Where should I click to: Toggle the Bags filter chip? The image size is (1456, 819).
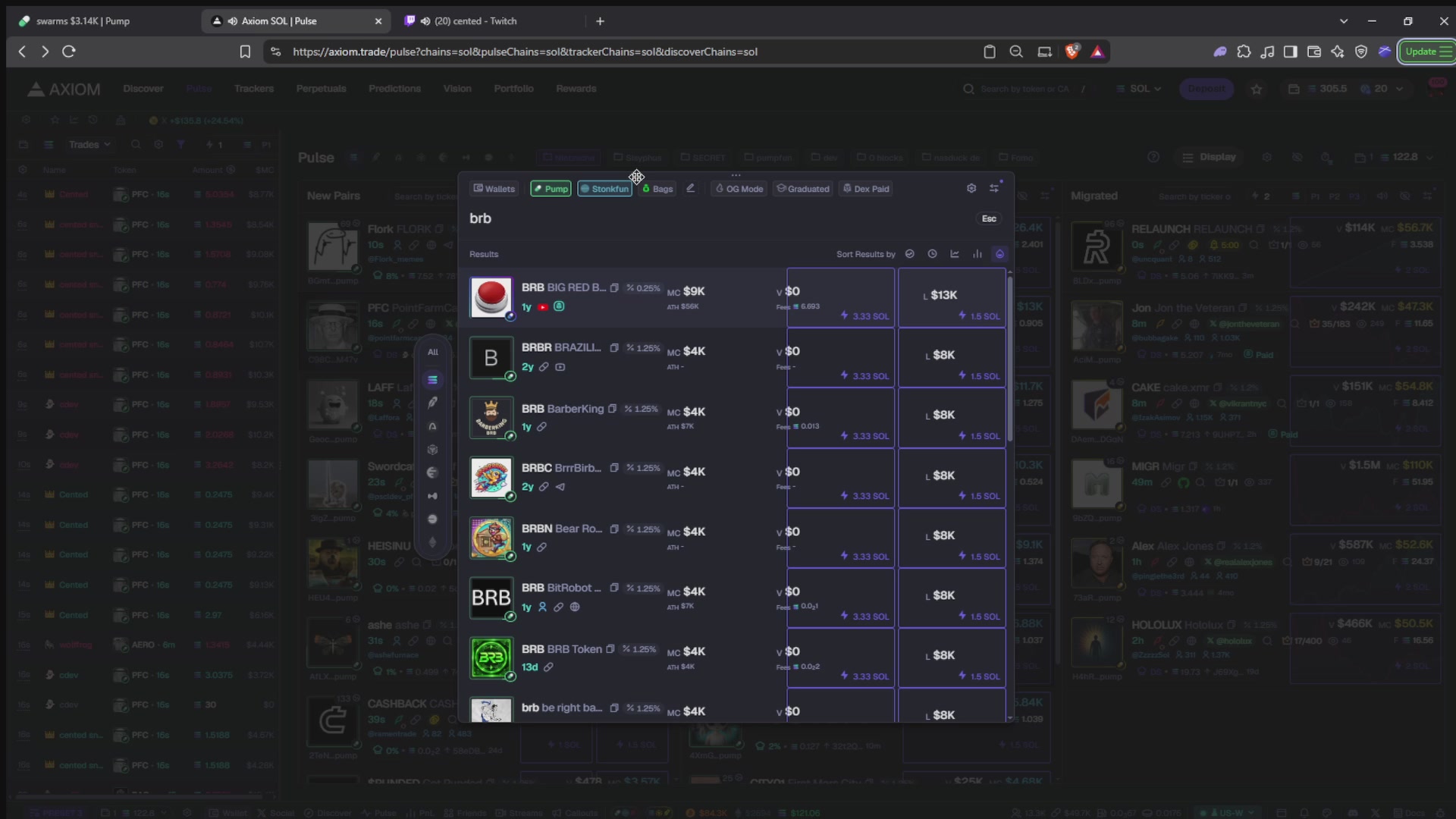657,189
